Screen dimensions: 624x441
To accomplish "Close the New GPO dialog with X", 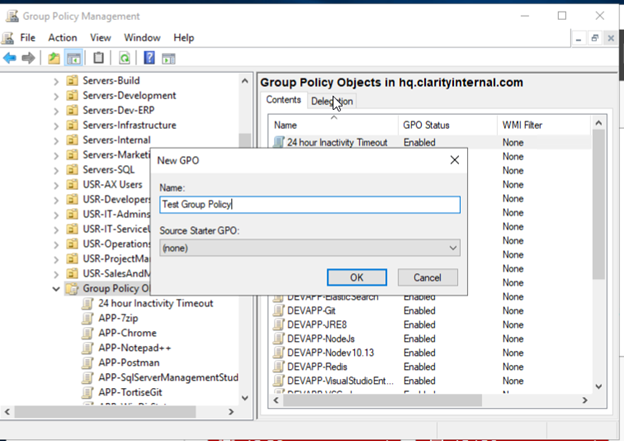I will point(454,160).
